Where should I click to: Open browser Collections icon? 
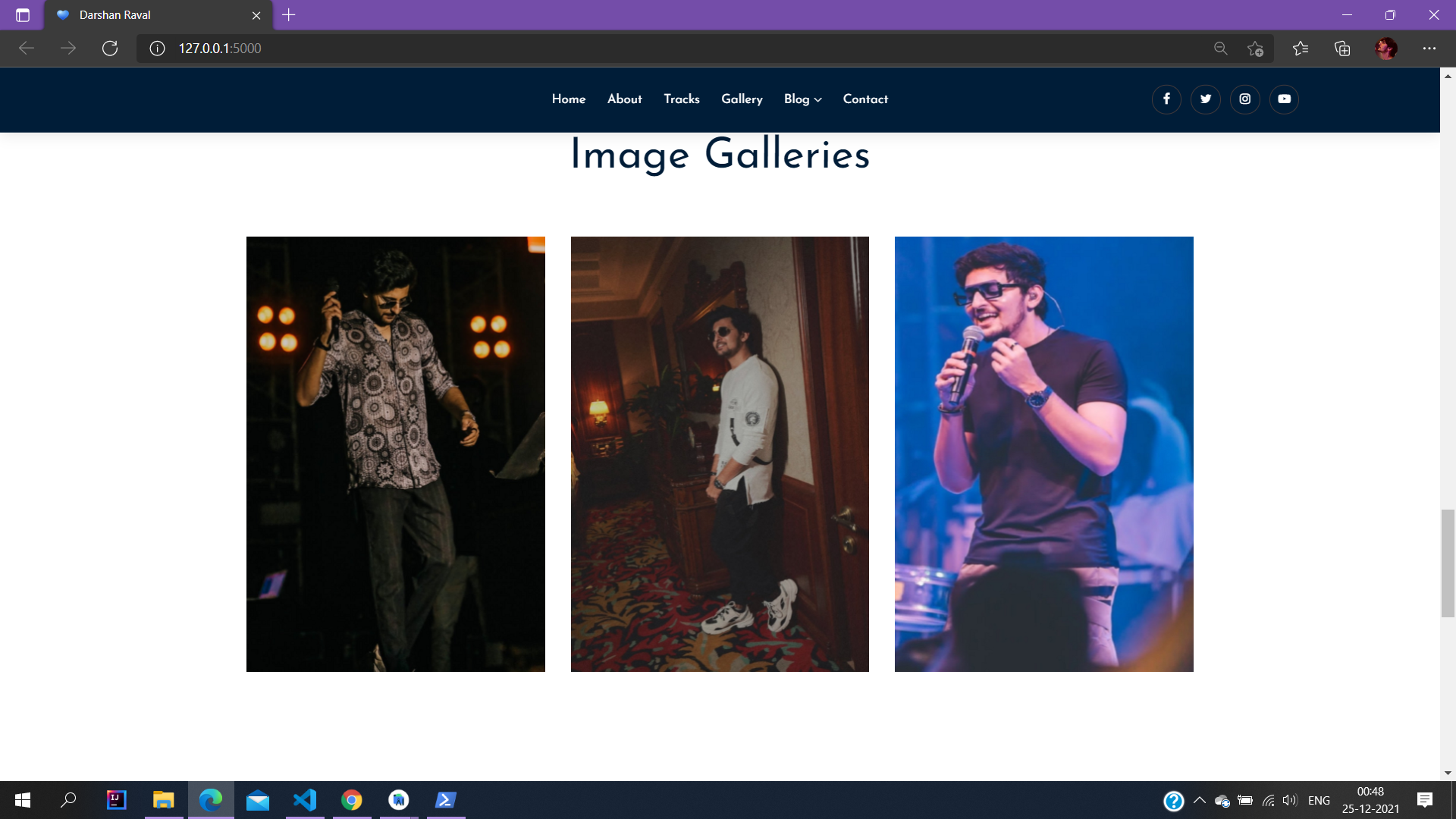pyautogui.click(x=1342, y=49)
